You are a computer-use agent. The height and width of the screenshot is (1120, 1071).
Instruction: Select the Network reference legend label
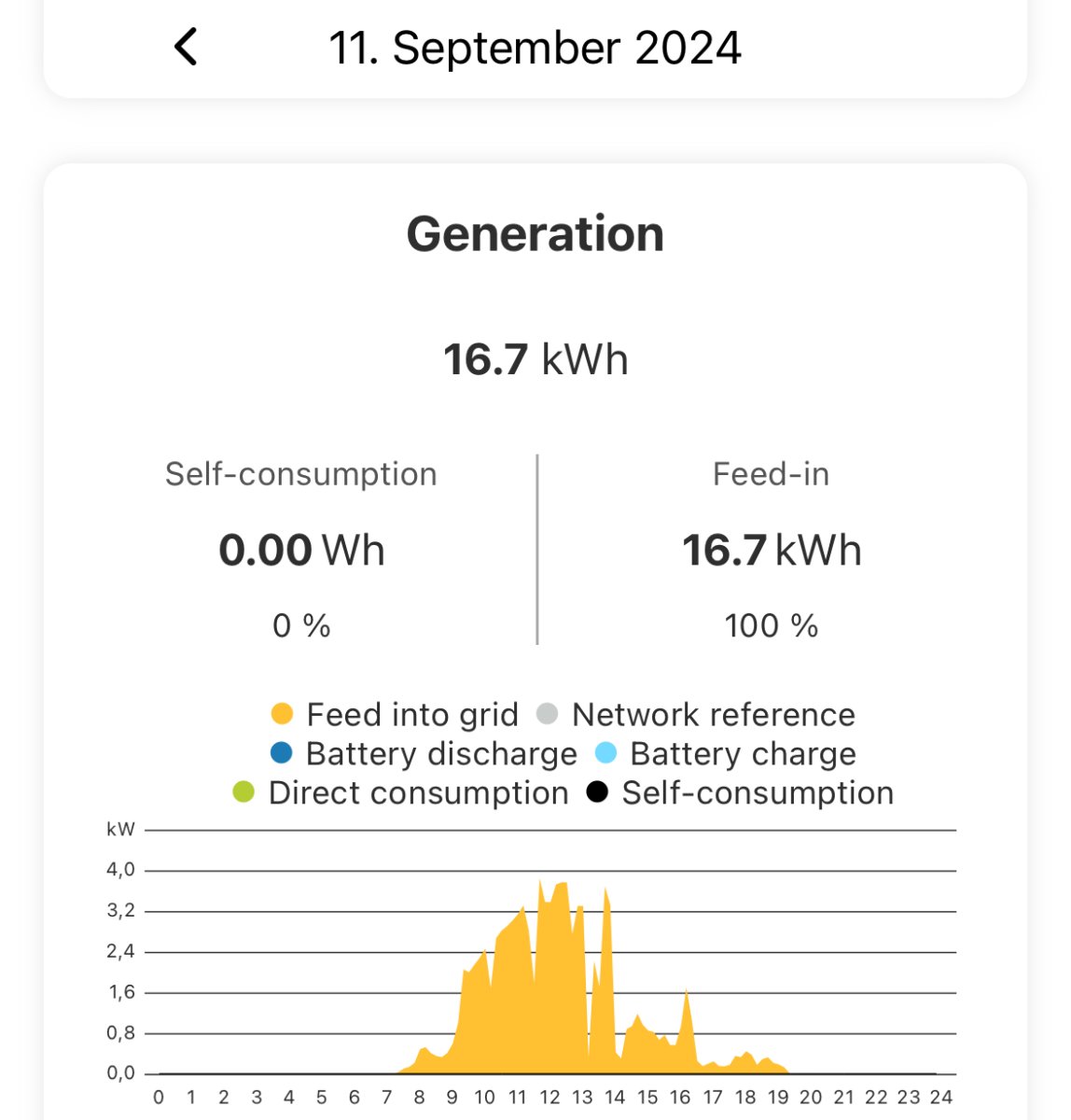(x=714, y=715)
